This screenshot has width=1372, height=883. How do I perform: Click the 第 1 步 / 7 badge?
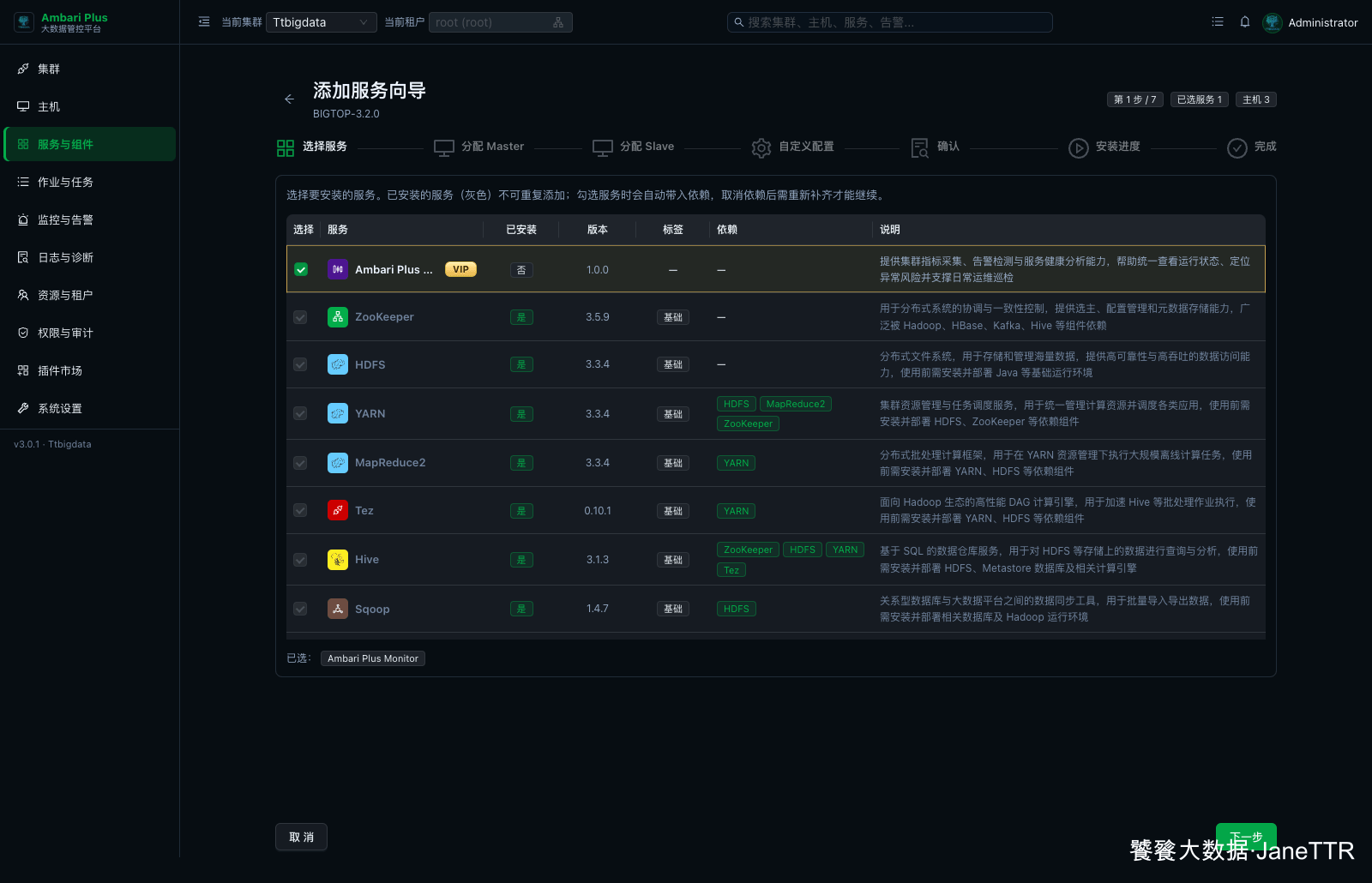[x=1135, y=99]
